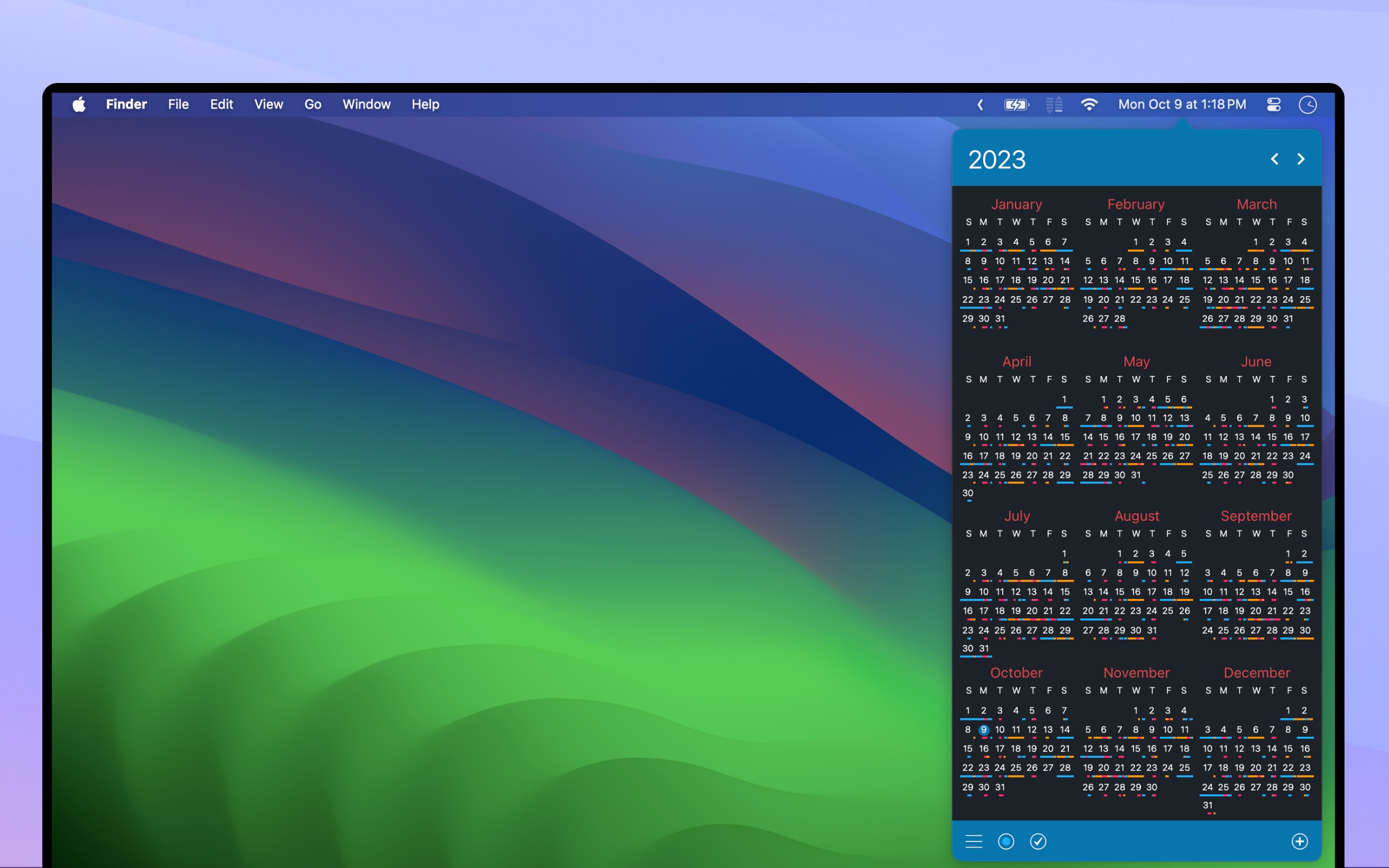Open the Window menu
Viewport: 1389px width, 868px height.
pyautogui.click(x=366, y=105)
